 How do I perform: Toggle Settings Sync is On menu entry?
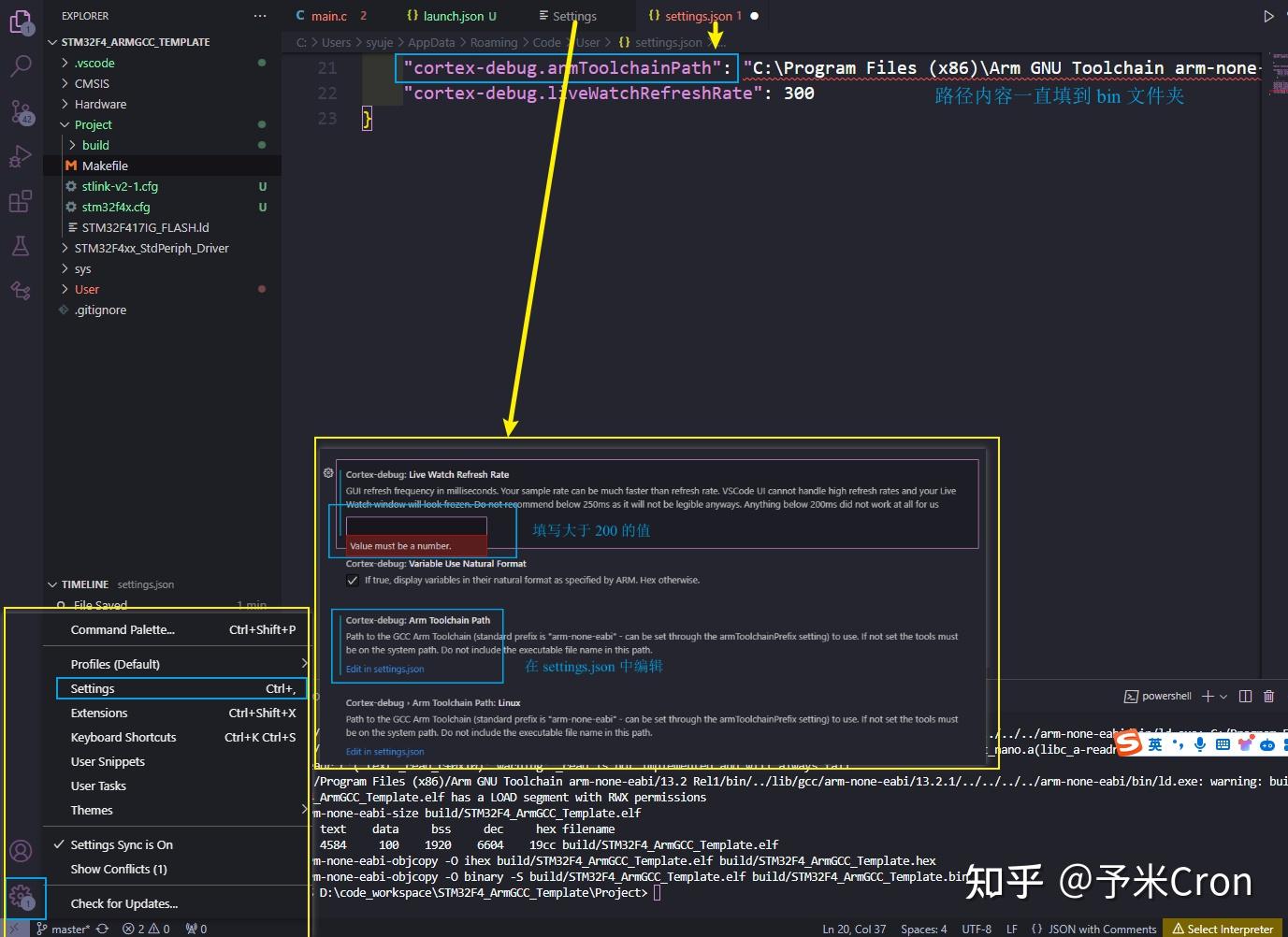pyautogui.click(x=121, y=844)
